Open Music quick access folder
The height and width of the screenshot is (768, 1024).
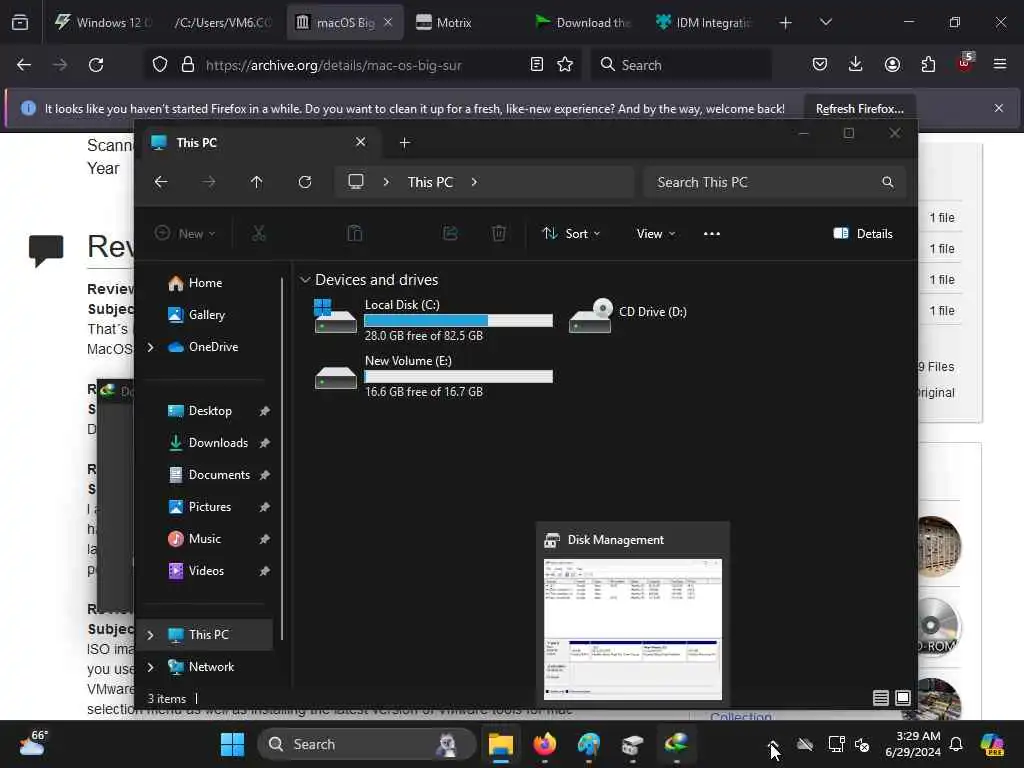coord(204,539)
